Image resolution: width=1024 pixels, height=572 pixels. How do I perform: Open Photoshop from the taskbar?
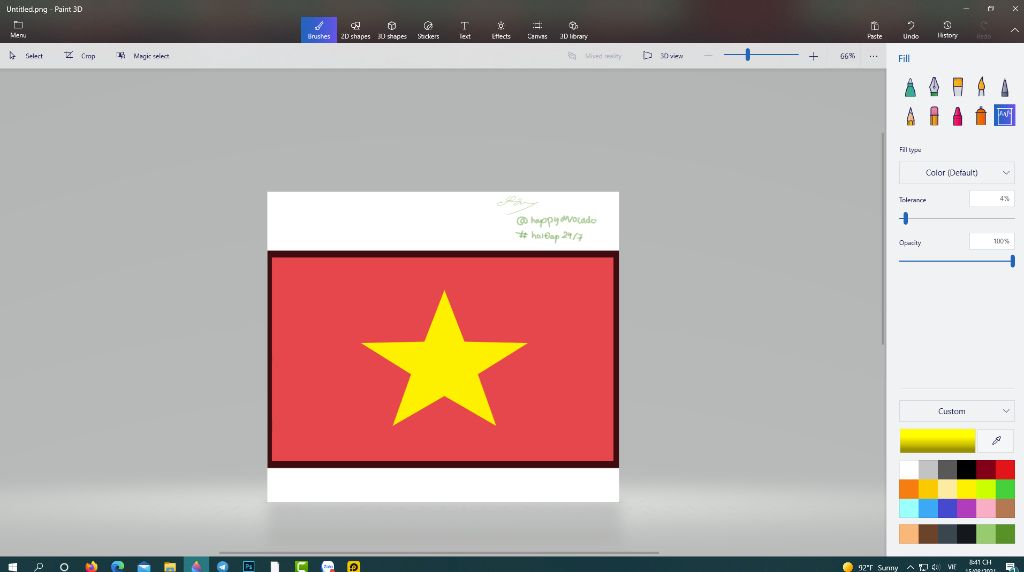tap(248, 566)
